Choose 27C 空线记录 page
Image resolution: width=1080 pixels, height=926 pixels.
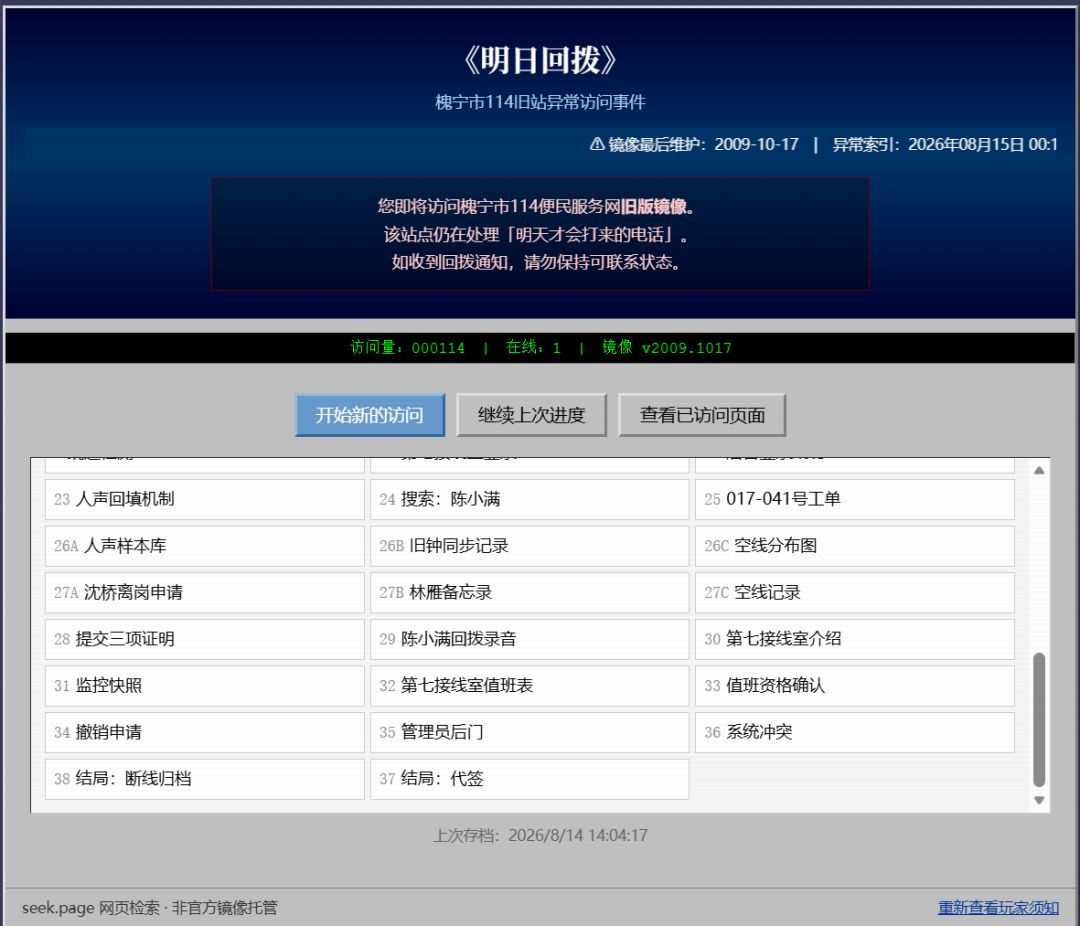pos(855,593)
